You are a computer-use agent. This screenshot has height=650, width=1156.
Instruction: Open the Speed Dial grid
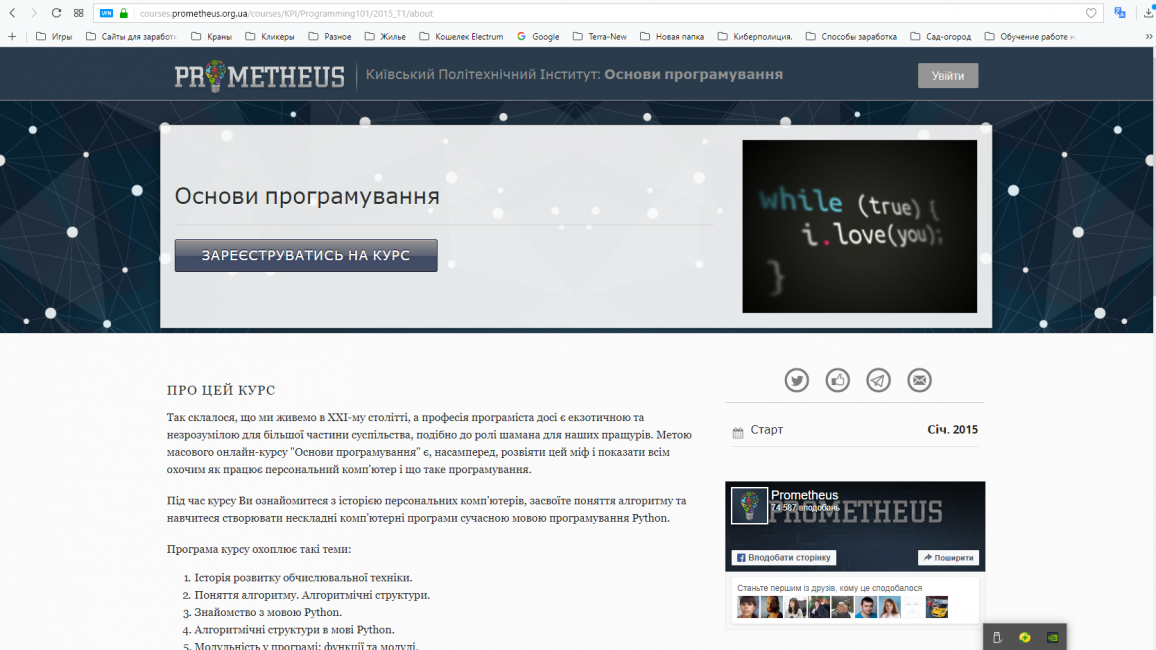click(78, 13)
